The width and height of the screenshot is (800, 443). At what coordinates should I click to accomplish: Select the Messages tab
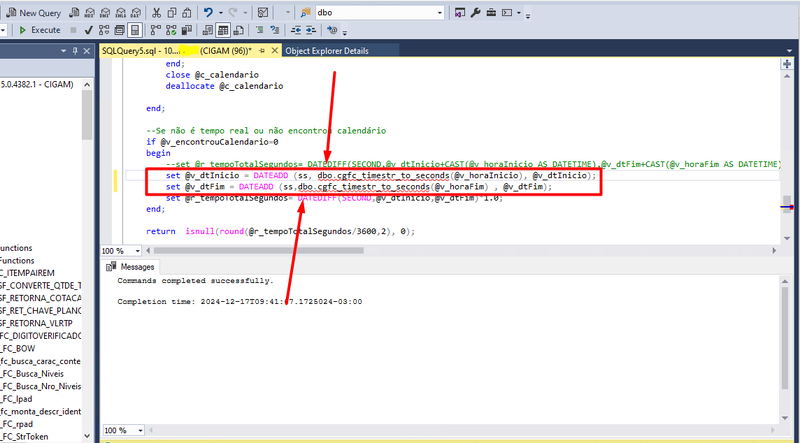click(131, 267)
